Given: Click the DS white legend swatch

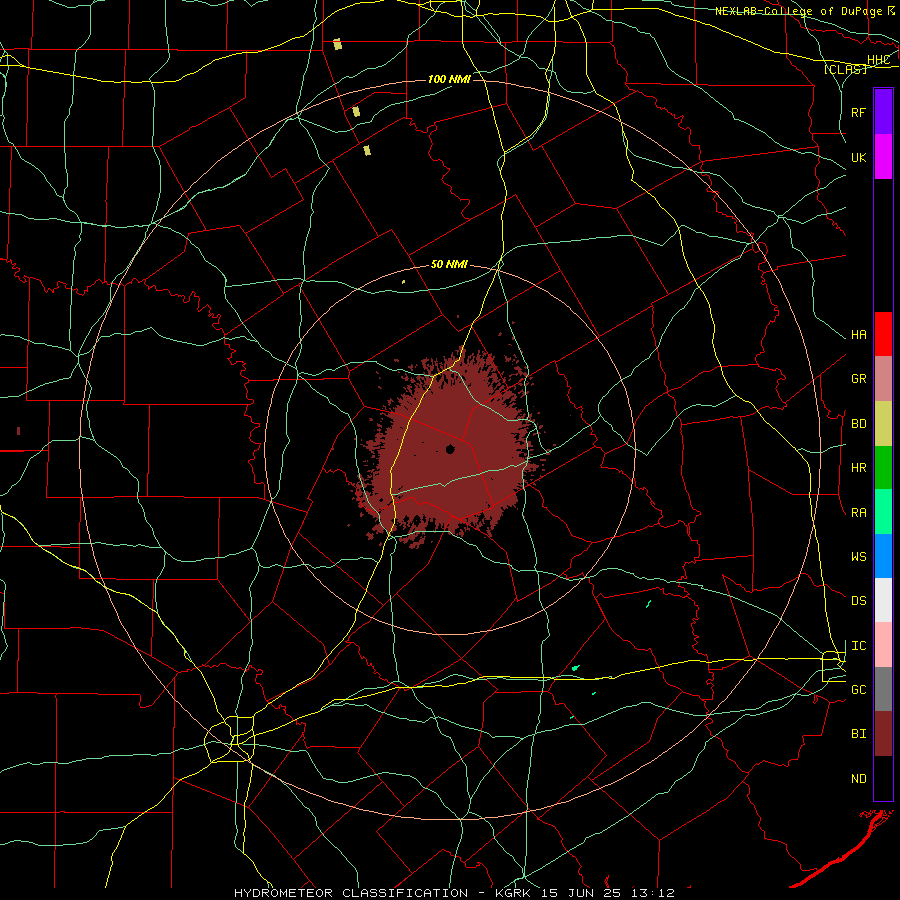Looking at the screenshot, I should click(883, 600).
